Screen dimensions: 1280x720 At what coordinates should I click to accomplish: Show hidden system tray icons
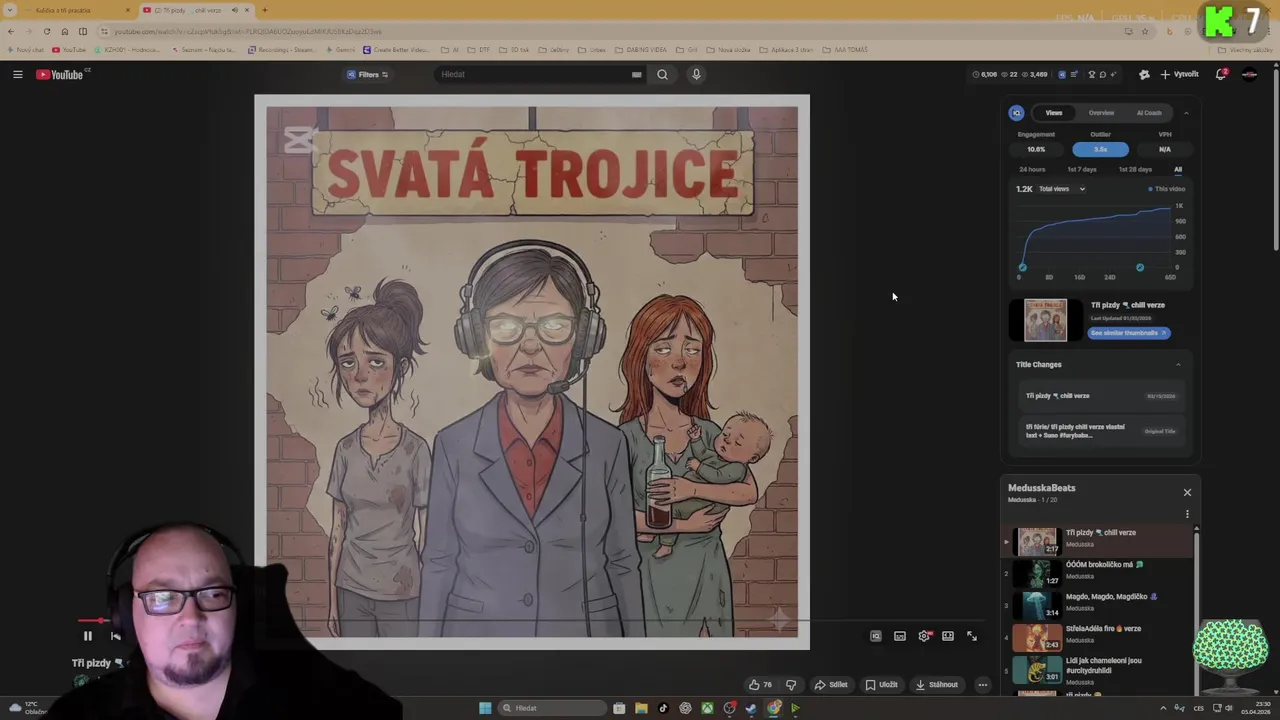click(1162, 708)
